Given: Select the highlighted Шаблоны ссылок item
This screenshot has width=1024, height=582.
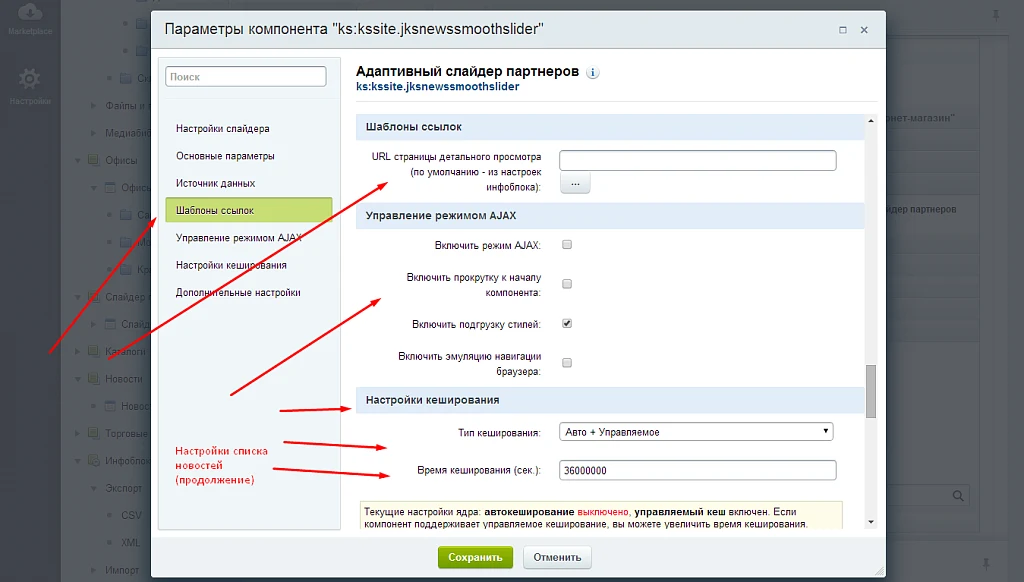Looking at the screenshot, I should (249, 210).
